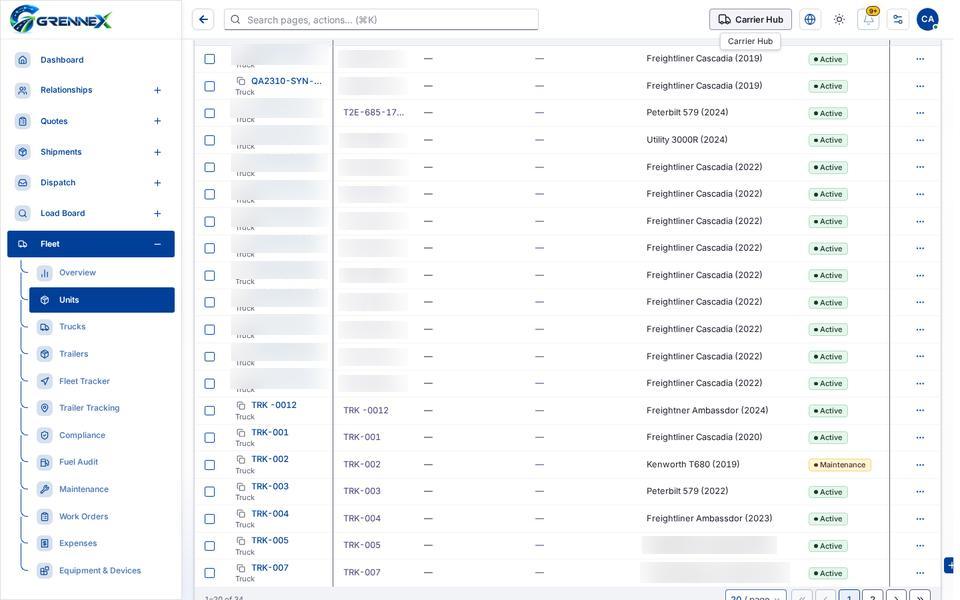Expand the Load Board section plus
The image size is (960, 600).
pyautogui.click(x=157, y=213)
